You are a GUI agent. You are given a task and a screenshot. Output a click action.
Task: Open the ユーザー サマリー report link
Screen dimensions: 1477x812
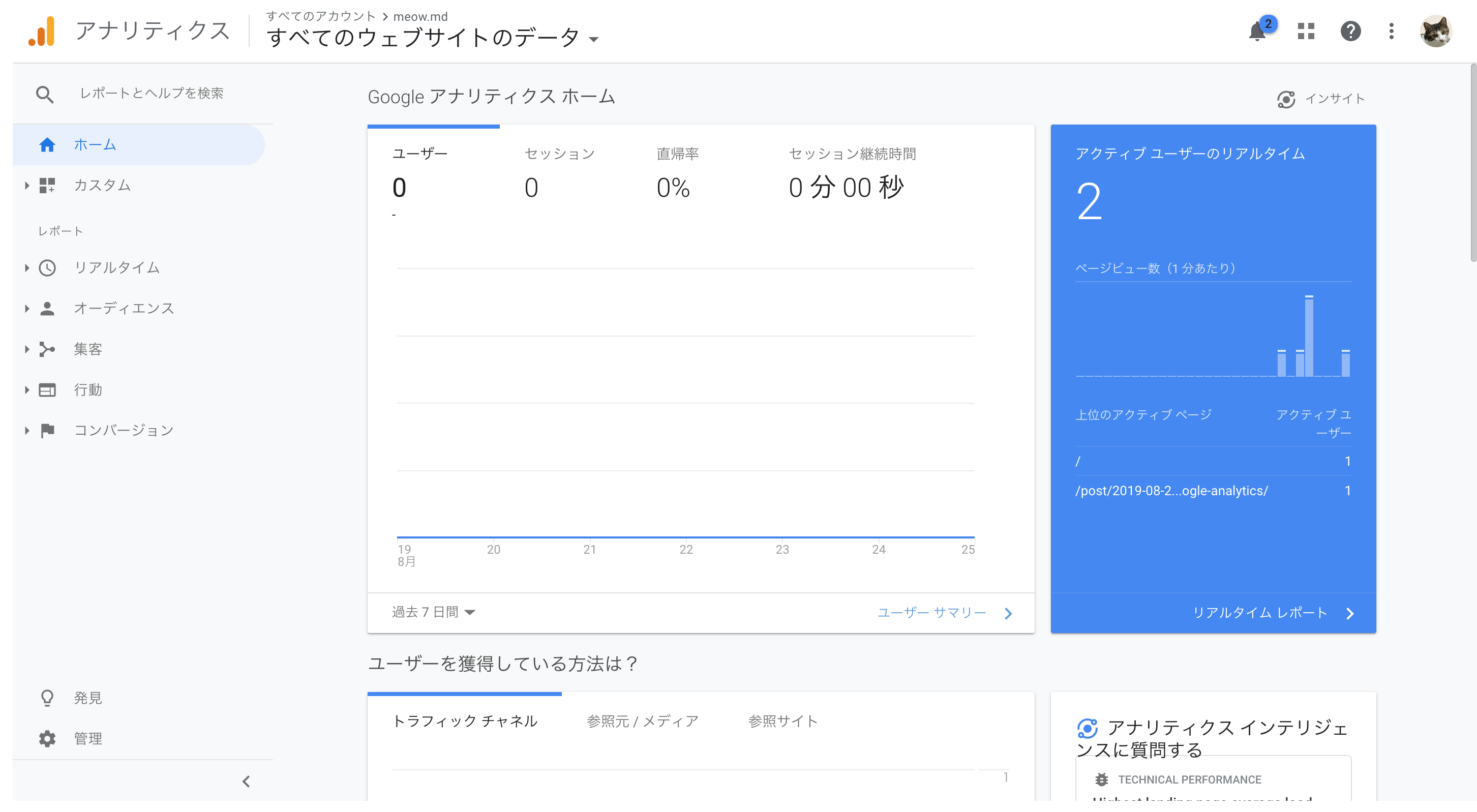tap(932, 613)
